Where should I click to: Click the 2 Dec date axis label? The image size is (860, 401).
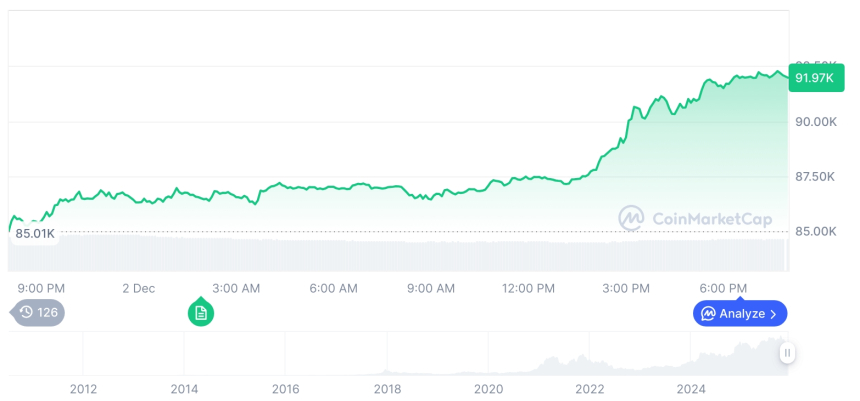139,288
